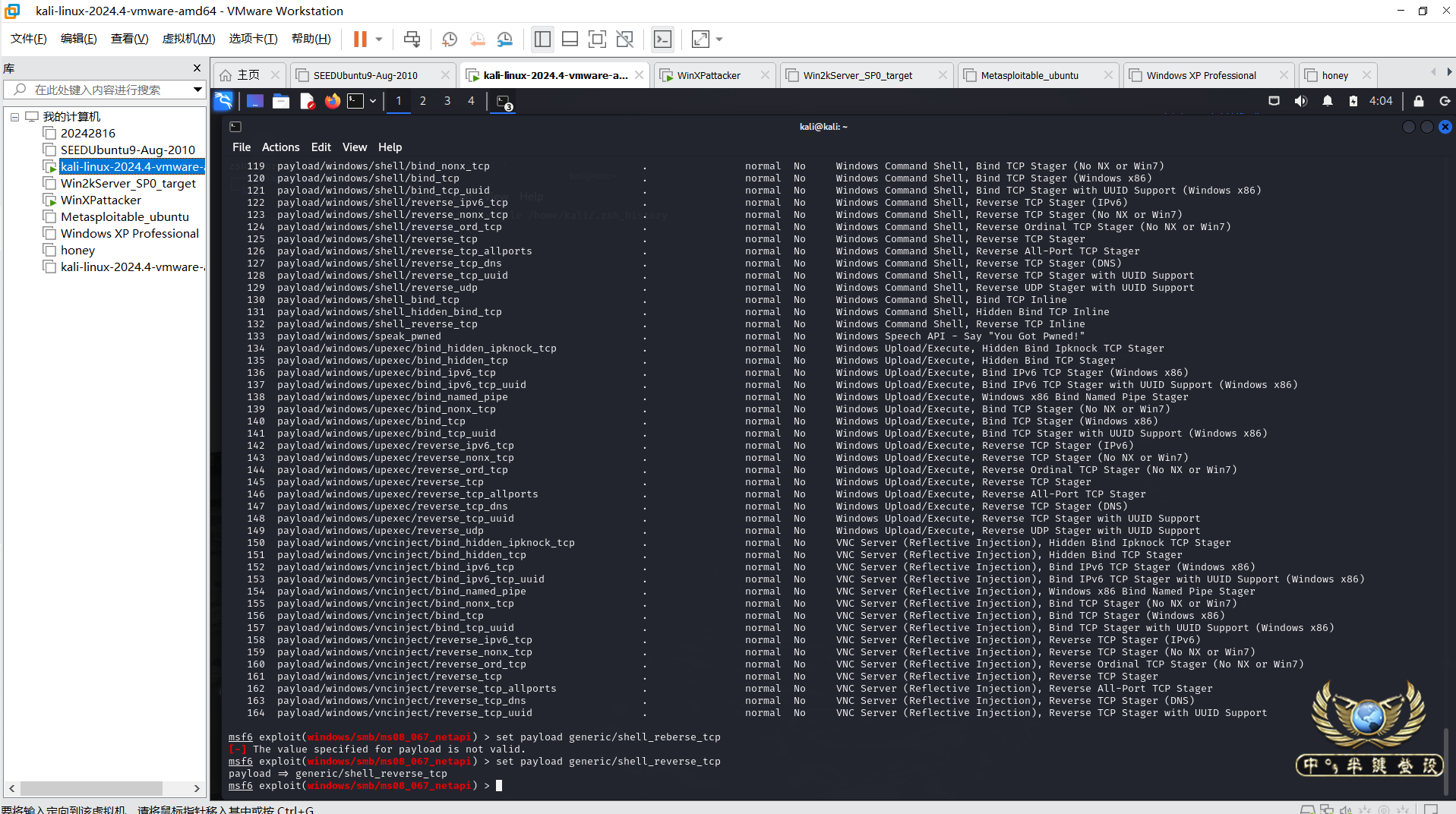The height and width of the screenshot is (814, 1456).
Task: Open terminal launcher dropdown arrow
Action: [373, 101]
